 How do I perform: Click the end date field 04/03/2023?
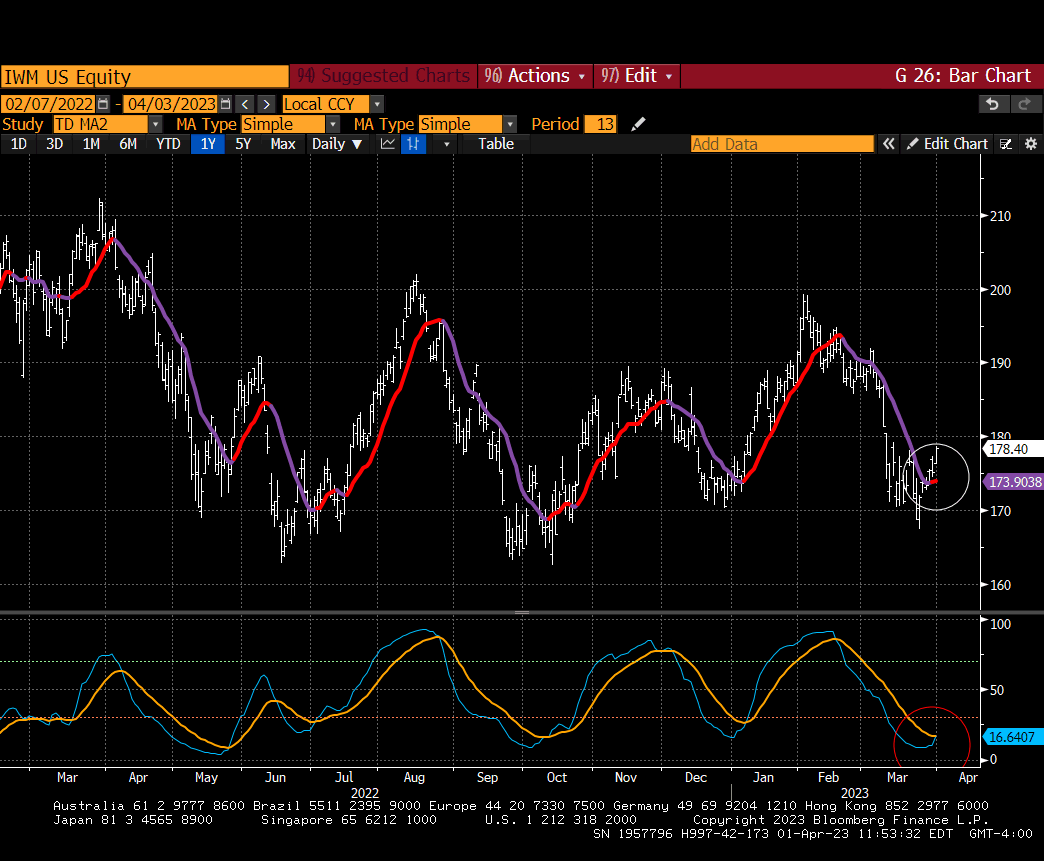[x=172, y=105]
